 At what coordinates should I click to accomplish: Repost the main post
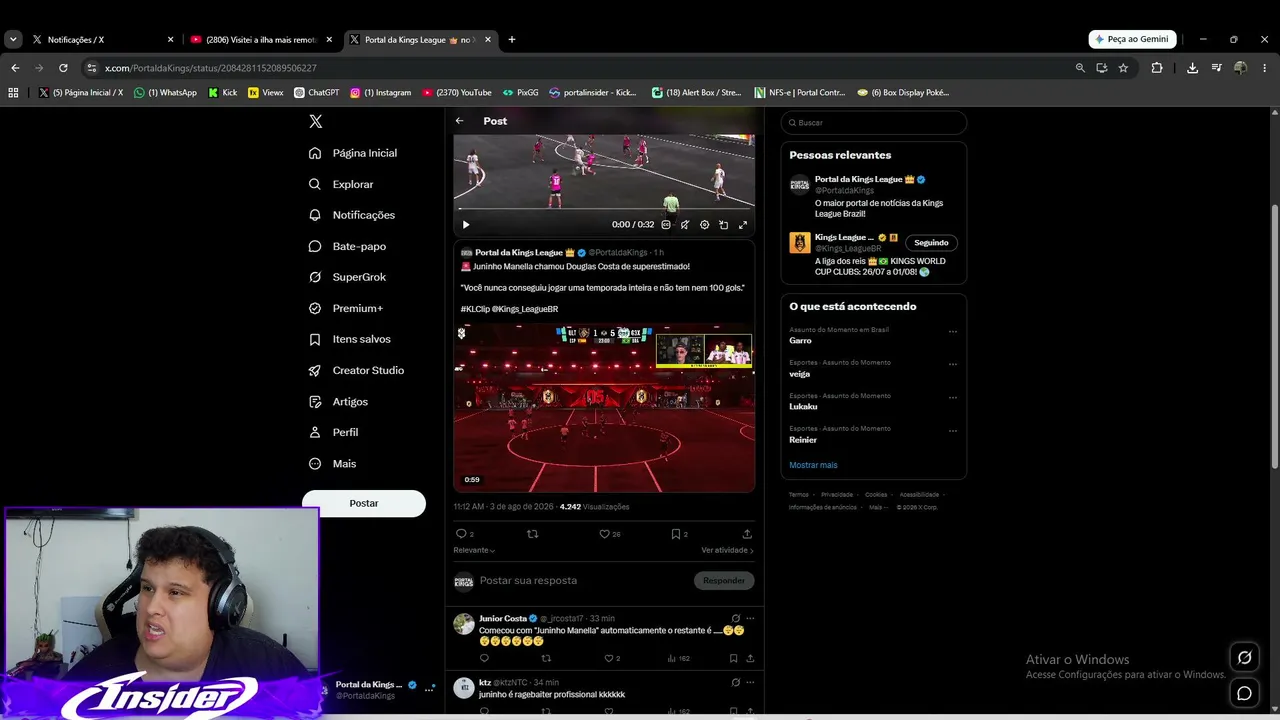coord(533,534)
